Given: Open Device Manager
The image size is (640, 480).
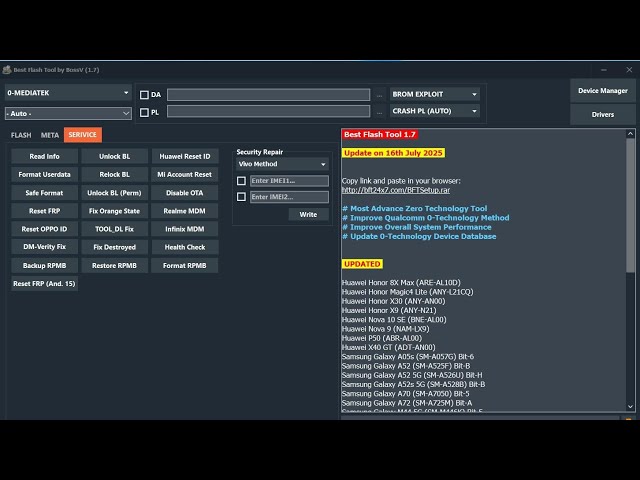Looking at the screenshot, I should point(603,91).
